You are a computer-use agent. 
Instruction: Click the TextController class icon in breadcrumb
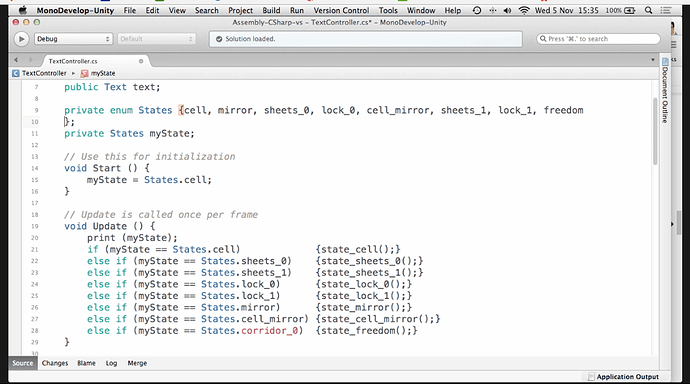click(x=16, y=73)
